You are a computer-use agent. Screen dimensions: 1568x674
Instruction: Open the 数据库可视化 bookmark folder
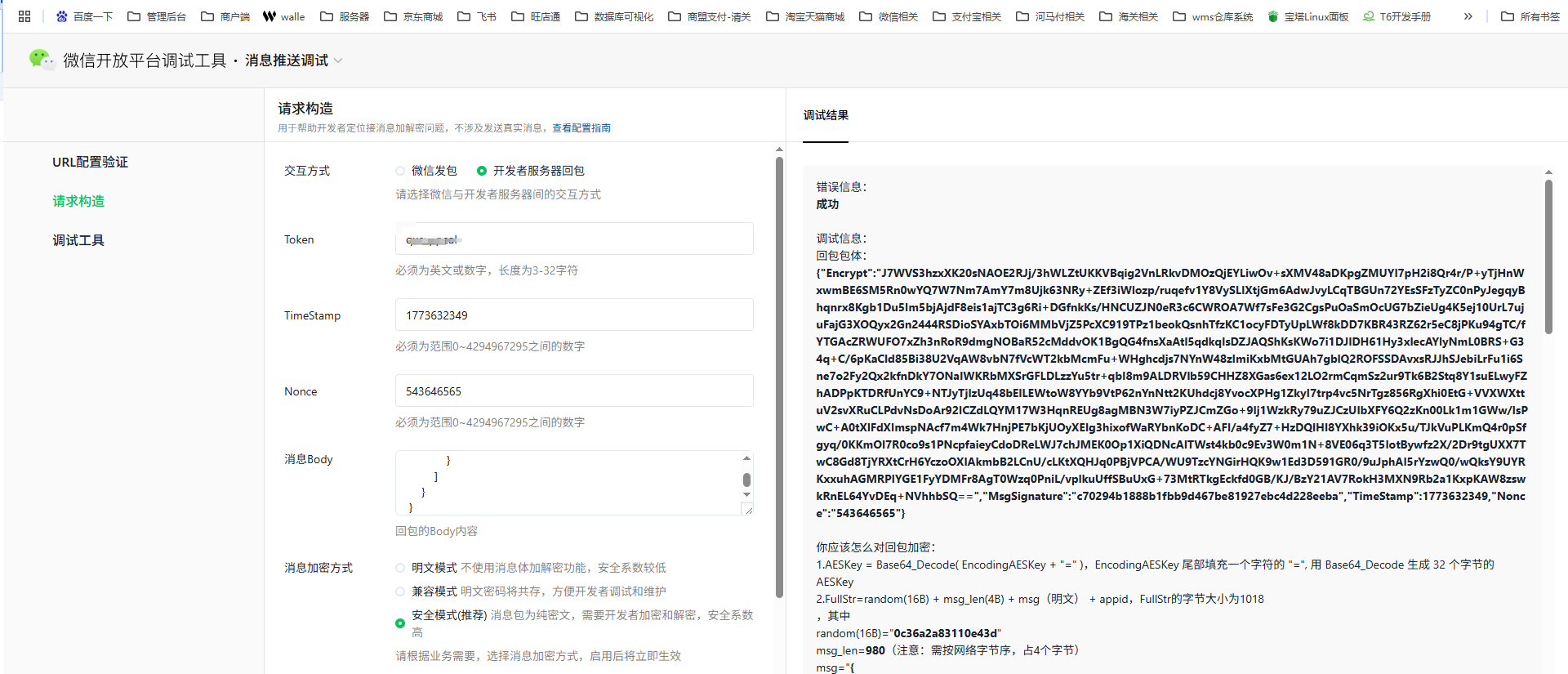coord(614,16)
